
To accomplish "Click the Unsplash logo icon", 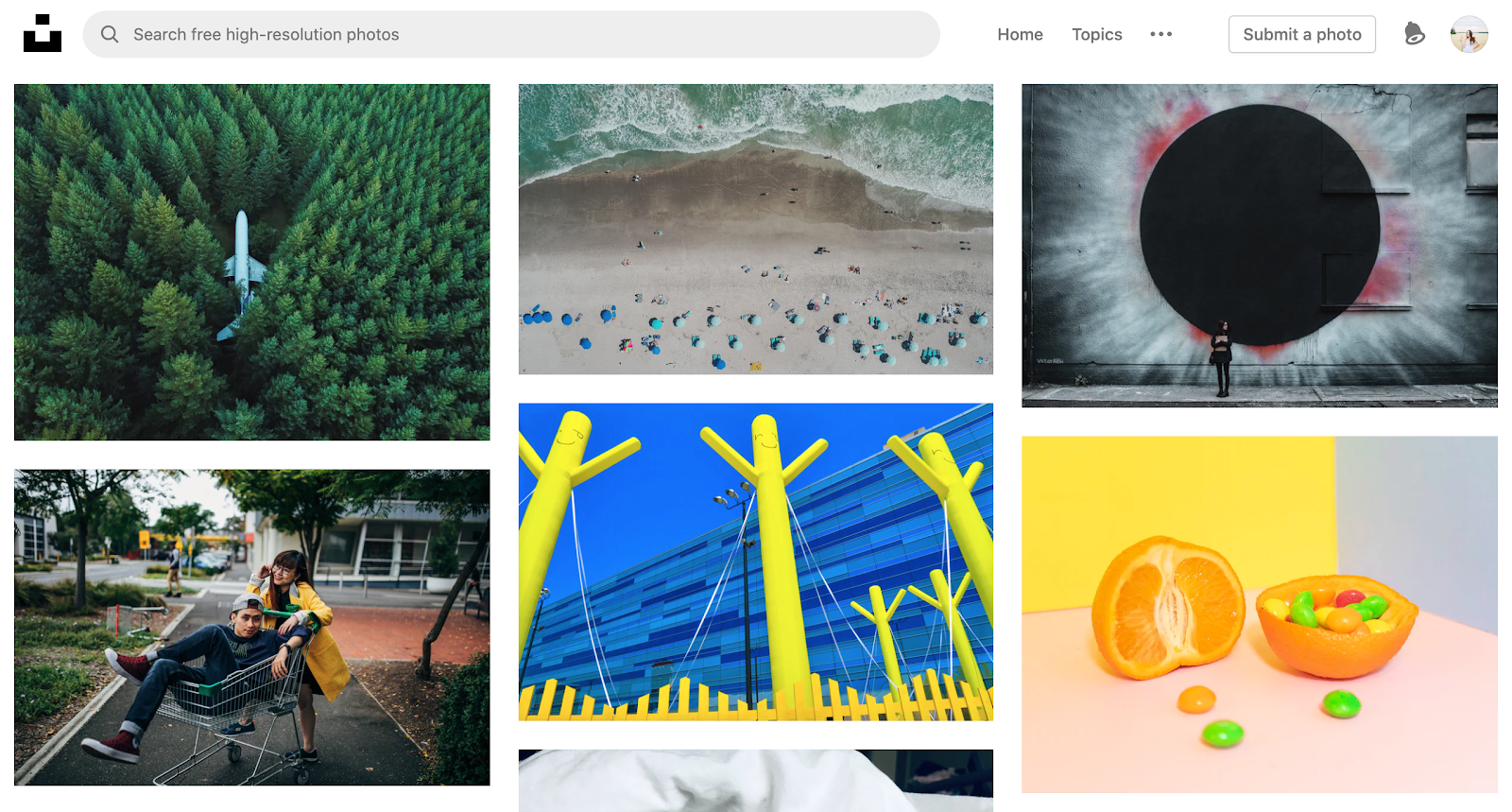I will 43,33.
